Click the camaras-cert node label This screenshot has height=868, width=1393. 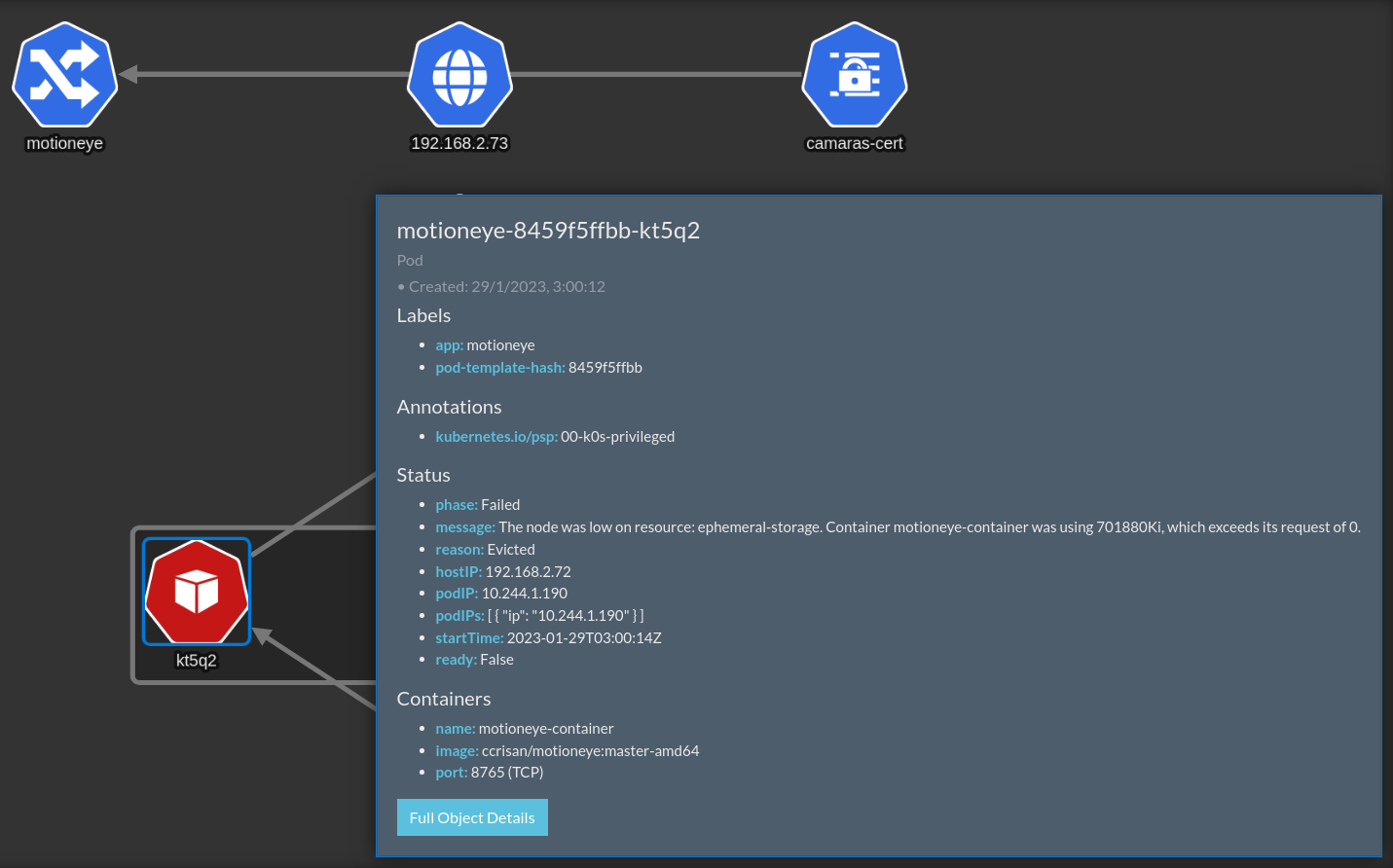(855, 143)
